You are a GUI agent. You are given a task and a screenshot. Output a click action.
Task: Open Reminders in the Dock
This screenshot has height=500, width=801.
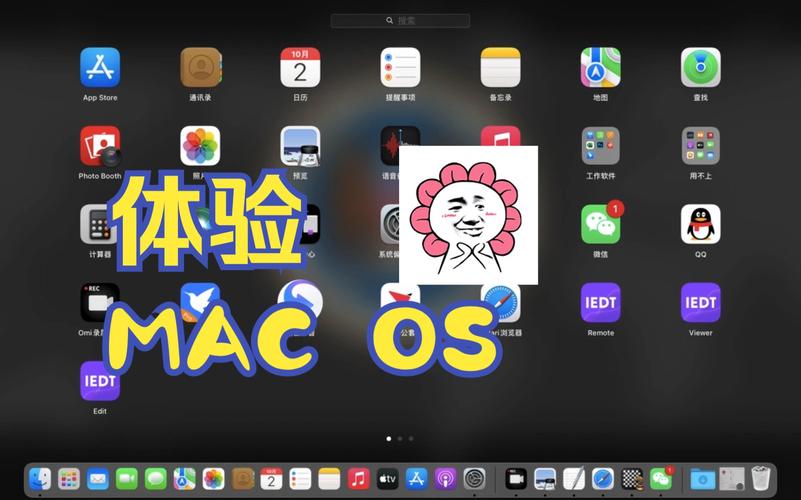[x=300, y=479]
